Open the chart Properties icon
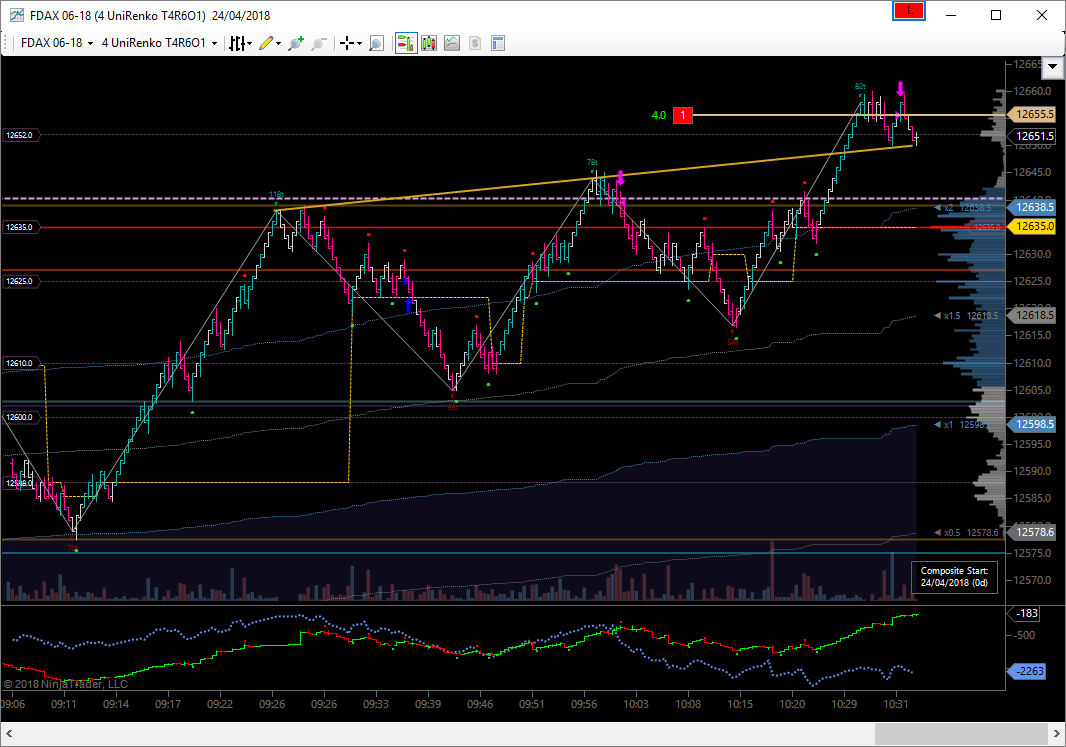Image resolution: width=1066 pixels, height=747 pixels. coord(498,43)
